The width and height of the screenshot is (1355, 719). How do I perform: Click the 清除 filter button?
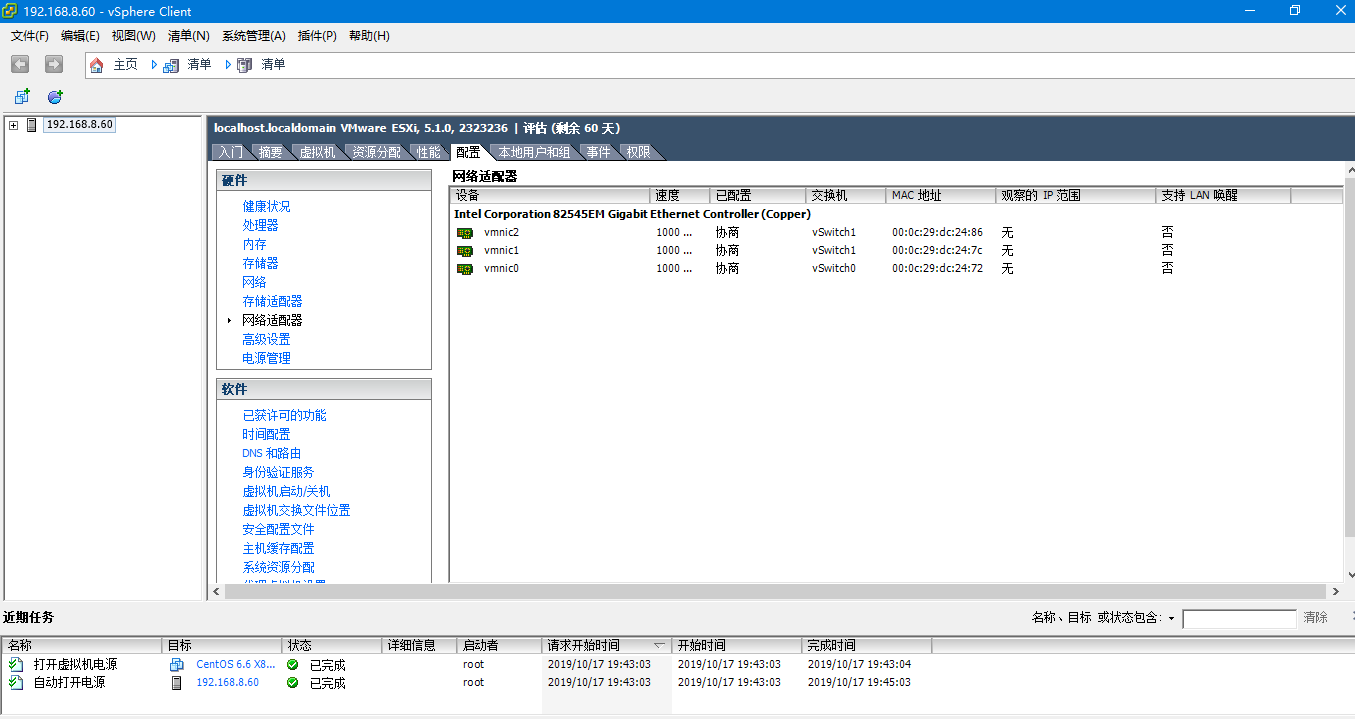(x=1315, y=618)
